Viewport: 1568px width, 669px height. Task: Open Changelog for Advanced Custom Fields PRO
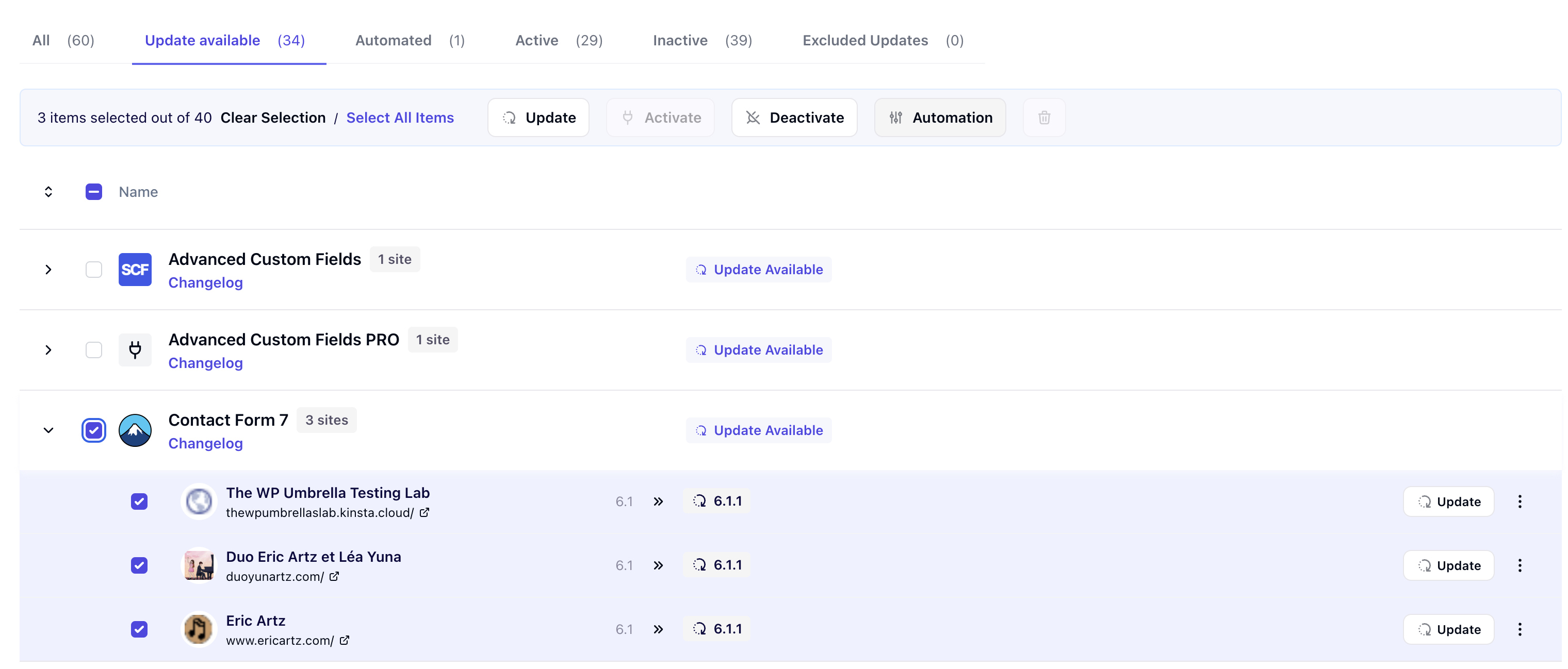pyautogui.click(x=206, y=363)
